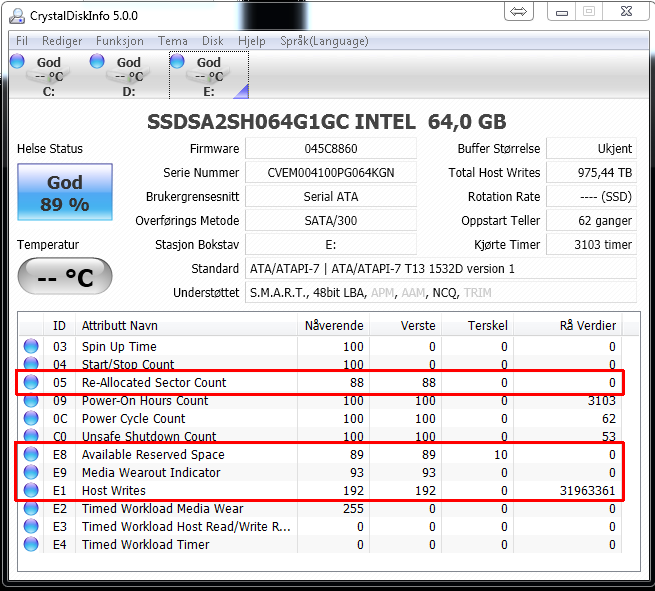Click the blue status orb for drive D:
655x591 pixels.
[x=97, y=61]
